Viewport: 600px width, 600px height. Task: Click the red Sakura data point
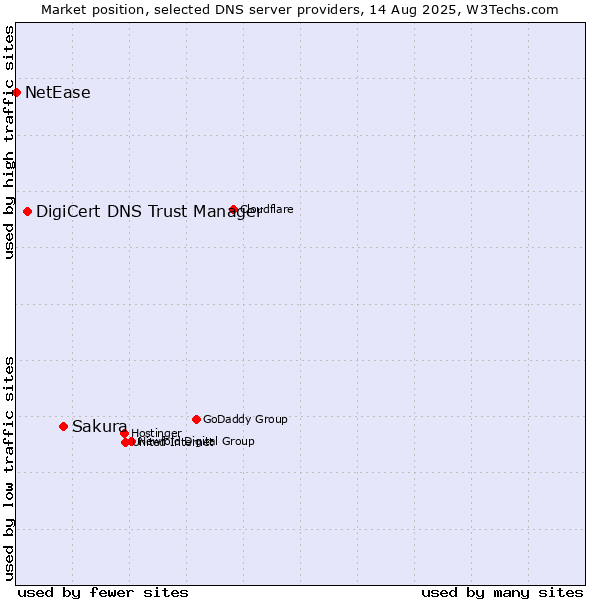point(64,426)
